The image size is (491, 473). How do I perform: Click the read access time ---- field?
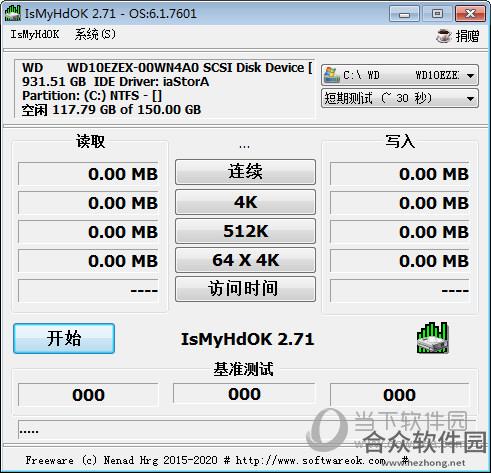tap(88, 291)
